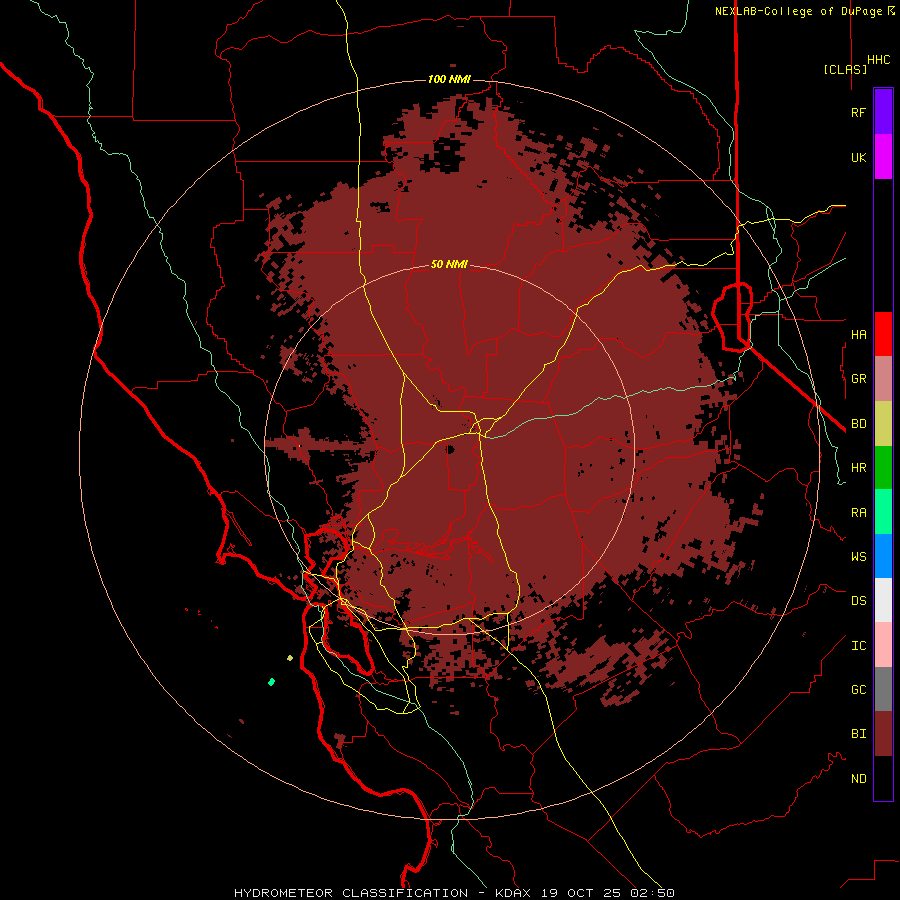Click the Hydrometeor Classification KDAX title text
The width and height of the screenshot is (900, 900).
point(454,893)
